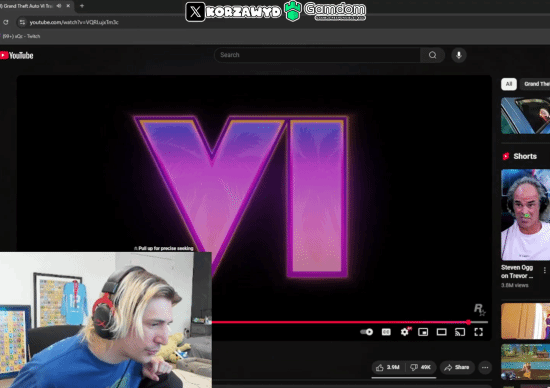Open the three-dot more actions menu
Viewport: 550px width, 388px height.
485,367
